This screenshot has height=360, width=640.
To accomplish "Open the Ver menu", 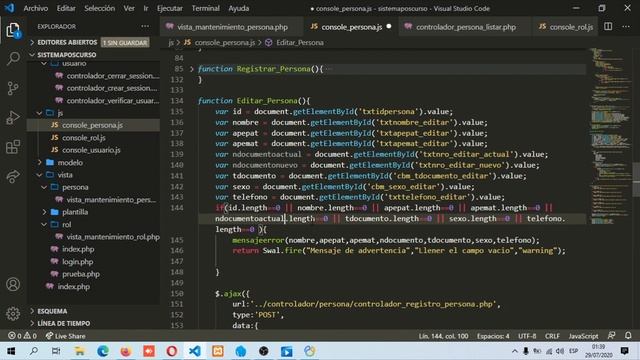I will (x=129, y=8).
